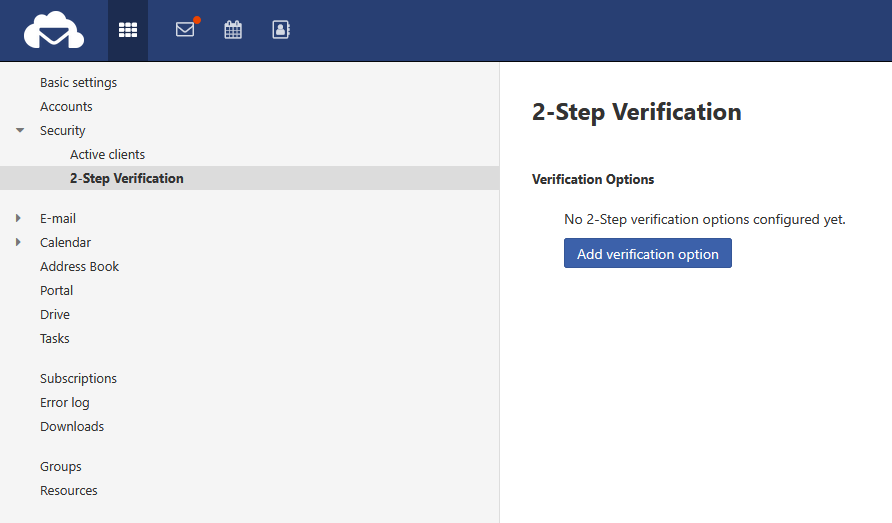Select Basic settings in sidebar
This screenshot has height=523, width=892.
pyautogui.click(x=78, y=83)
